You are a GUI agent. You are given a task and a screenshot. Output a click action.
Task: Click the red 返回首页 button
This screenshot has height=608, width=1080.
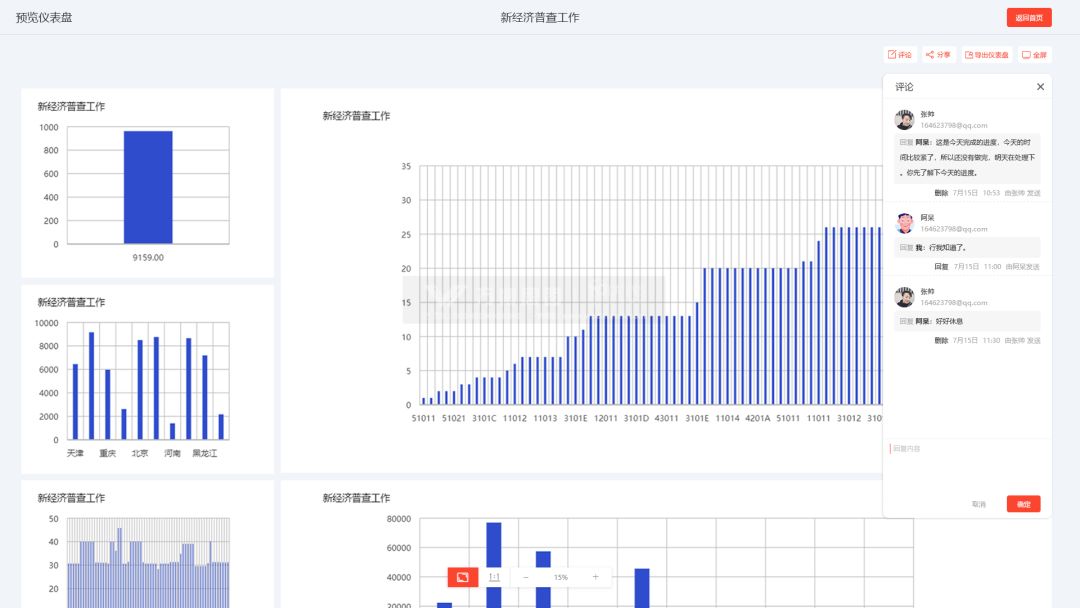pos(1029,18)
